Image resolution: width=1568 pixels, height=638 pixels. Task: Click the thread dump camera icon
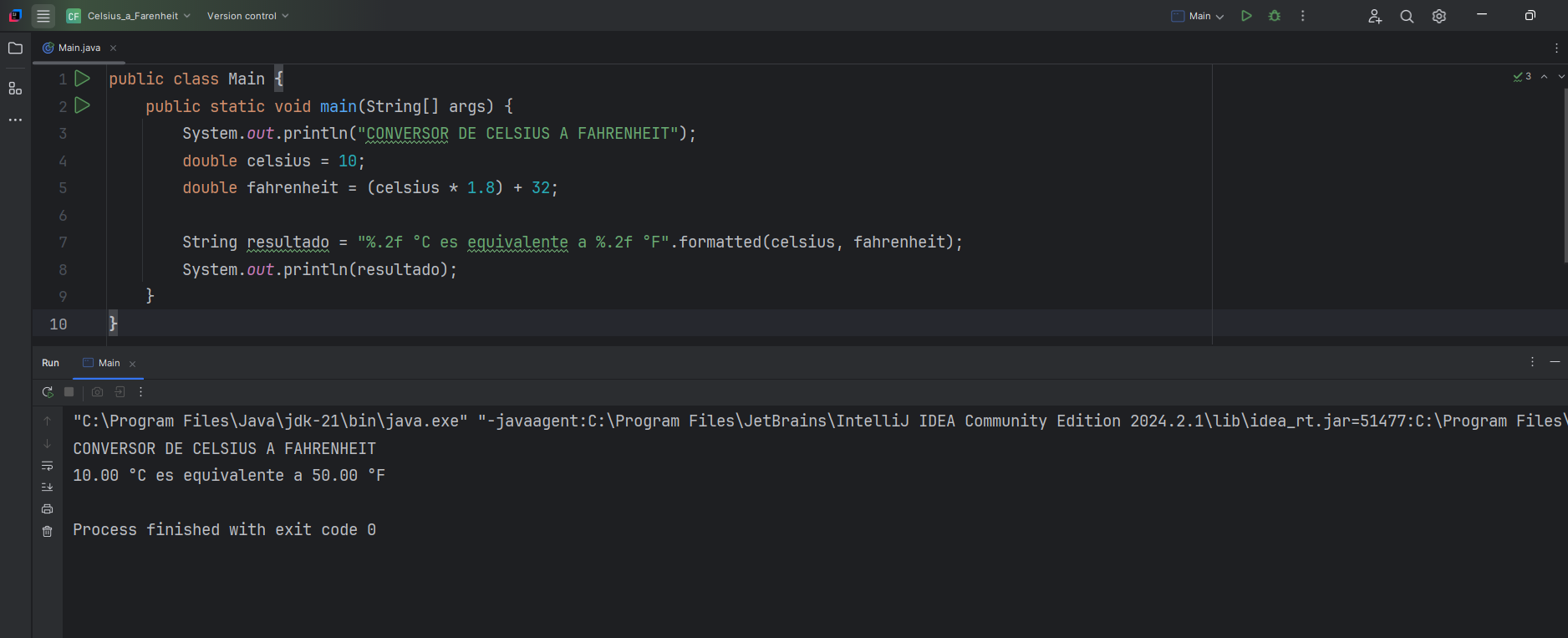pyautogui.click(x=97, y=391)
